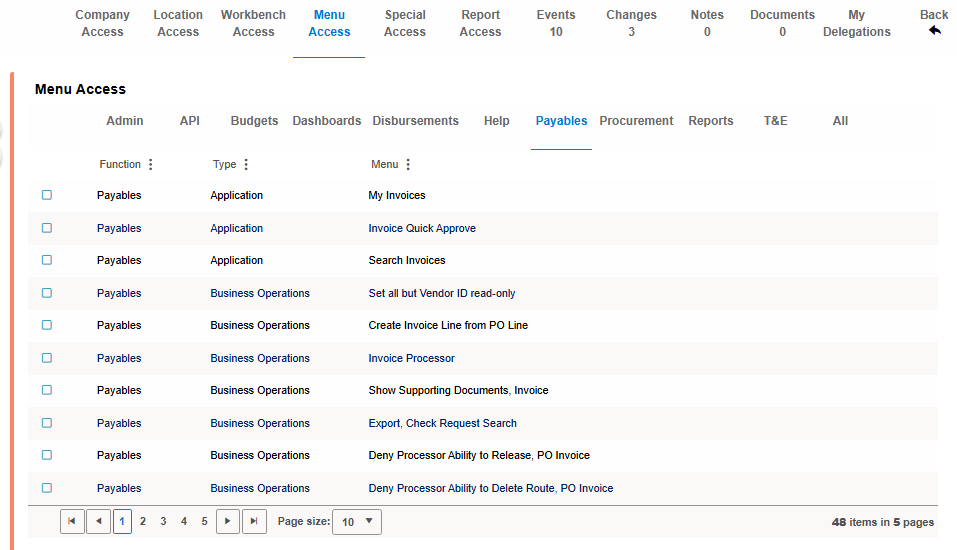Tick checkbox for Export, Check Request Search
This screenshot has width=957, height=550.
[x=47, y=423]
